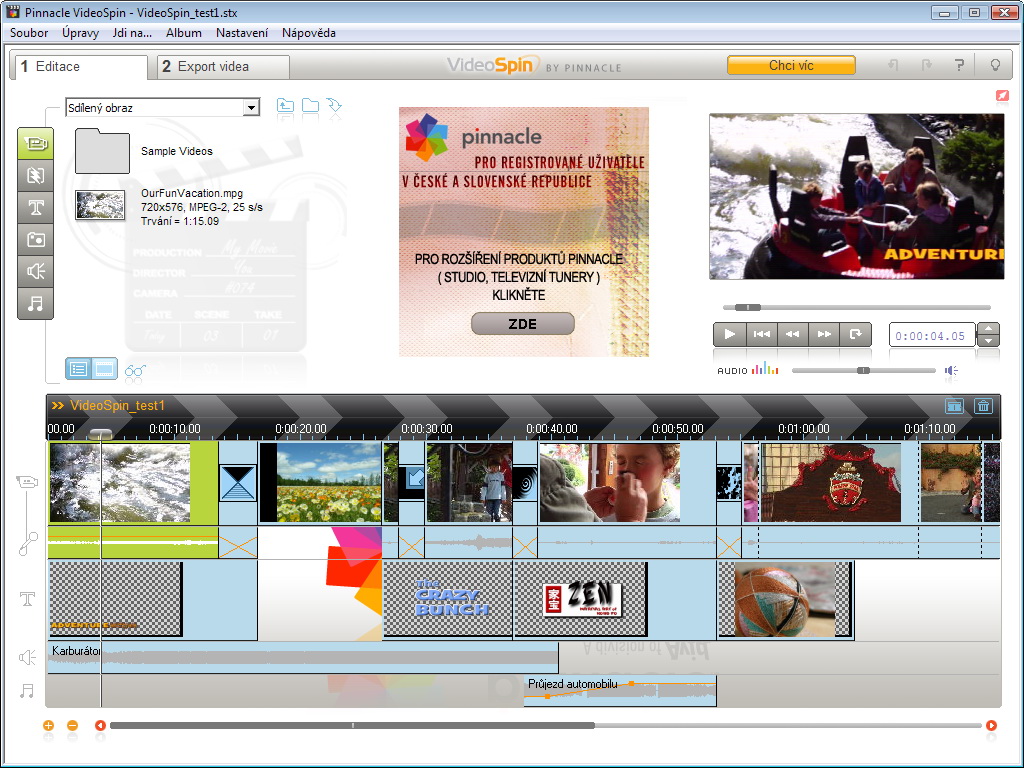Select the music track note icon
The image size is (1024, 768).
(x=27, y=690)
